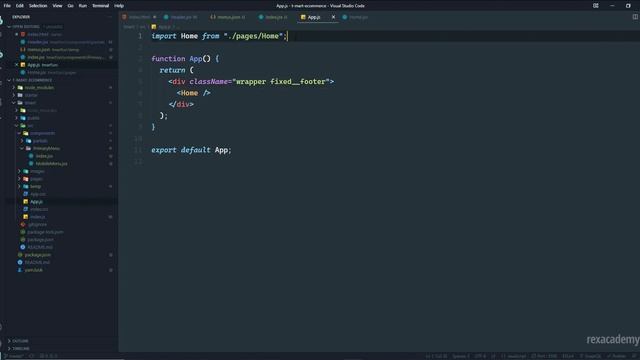Open the Help menu
The image size is (640, 360).
[x=119, y=6]
